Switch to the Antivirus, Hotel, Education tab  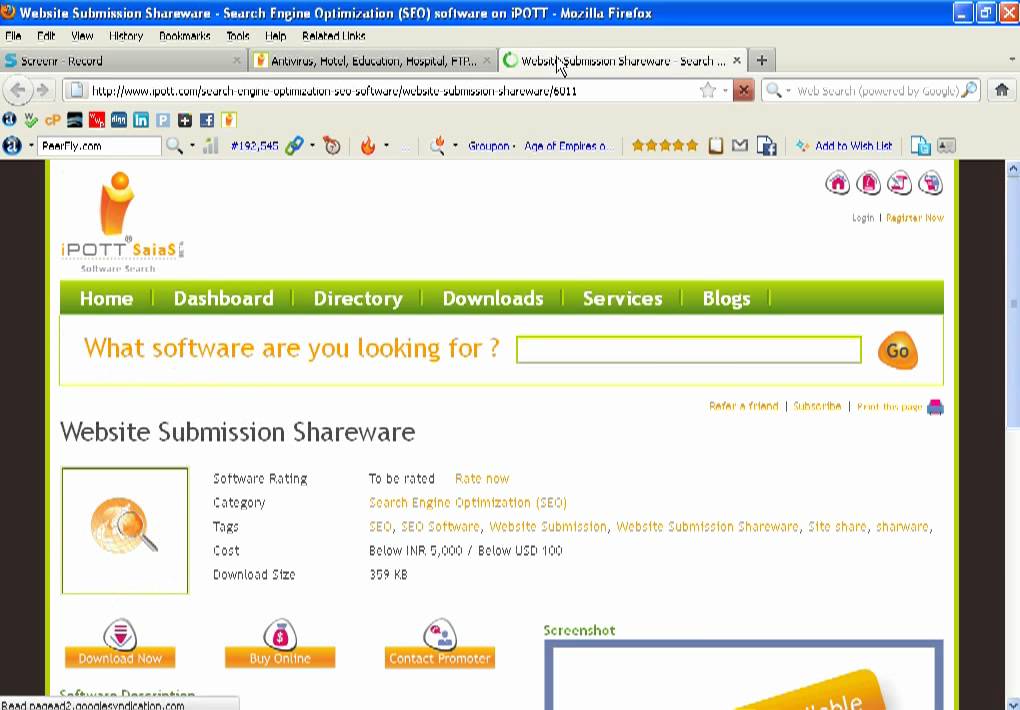(373, 61)
